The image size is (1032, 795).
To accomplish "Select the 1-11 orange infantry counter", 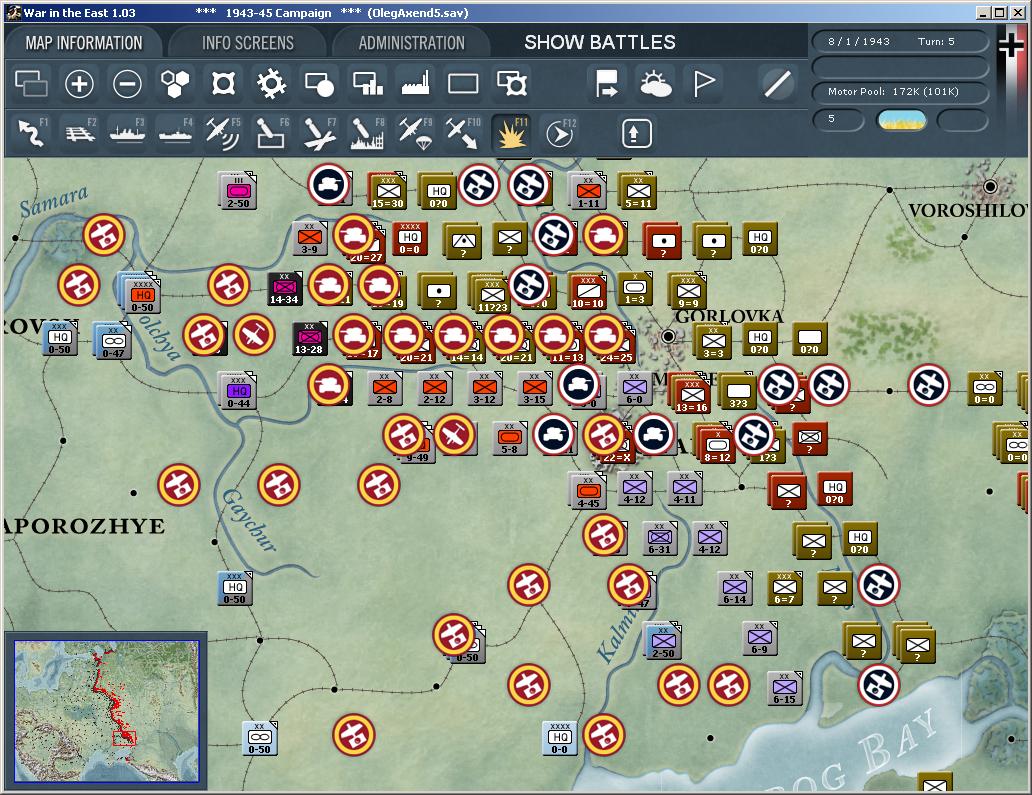I will coord(588,192).
